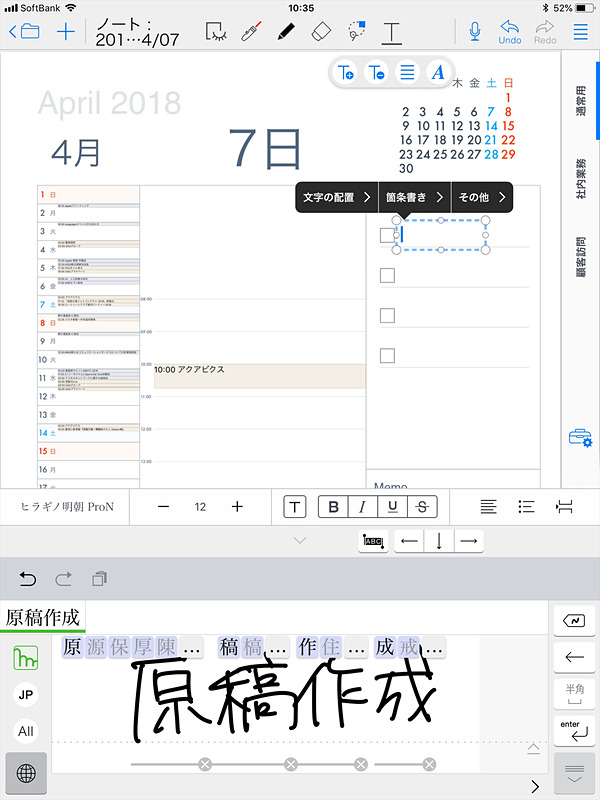Toggle underline formatting

[392, 507]
